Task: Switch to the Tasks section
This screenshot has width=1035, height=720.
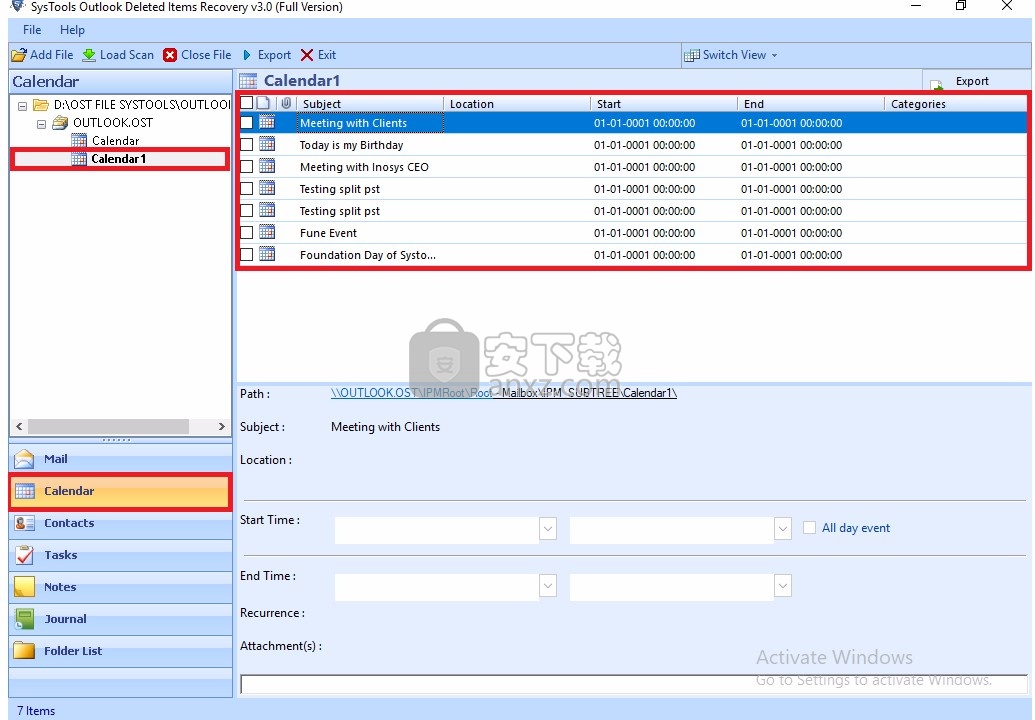Action: 121,555
